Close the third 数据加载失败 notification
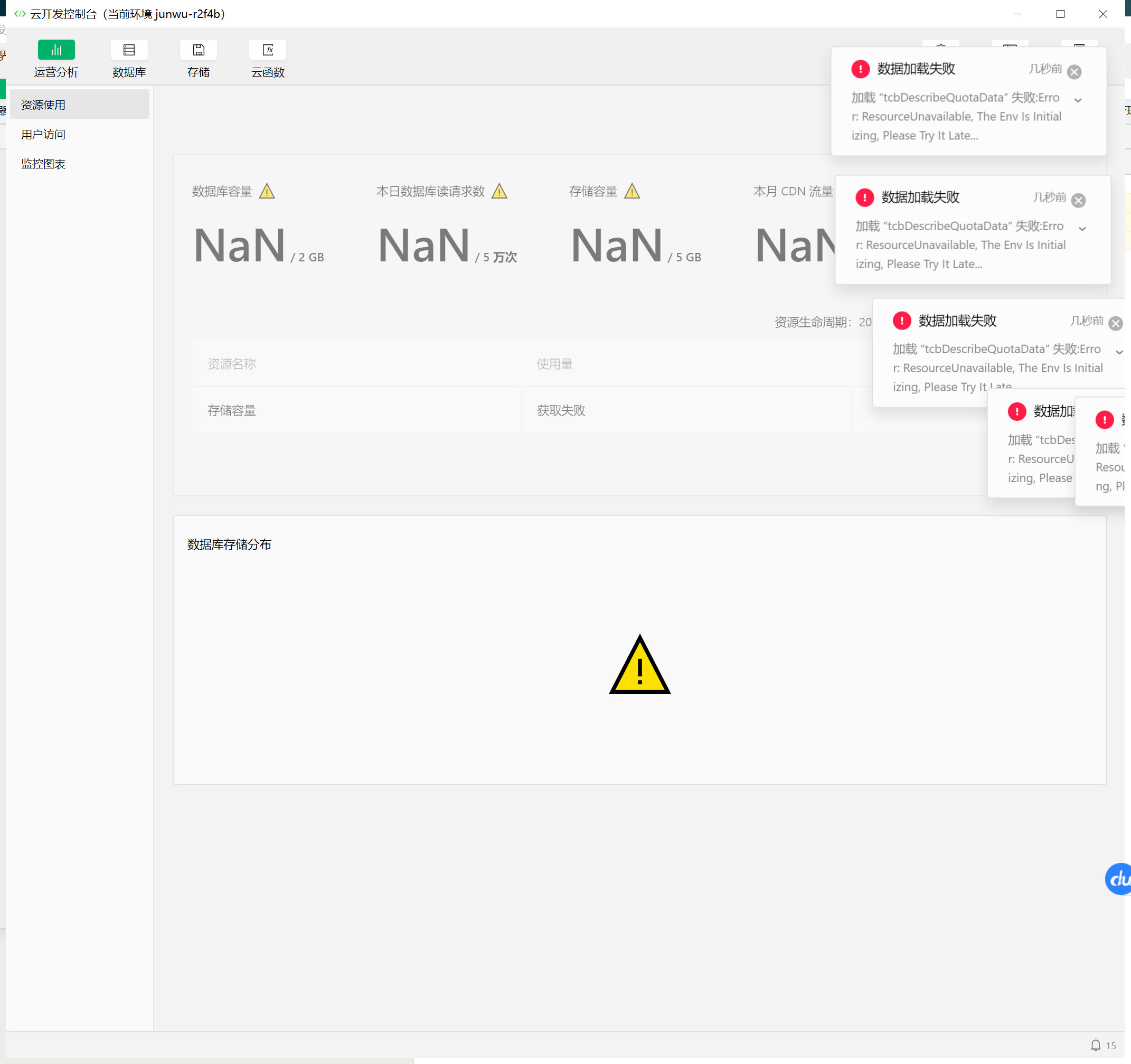Screen dimensions: 1131x1064 (x=1115, y=324)
